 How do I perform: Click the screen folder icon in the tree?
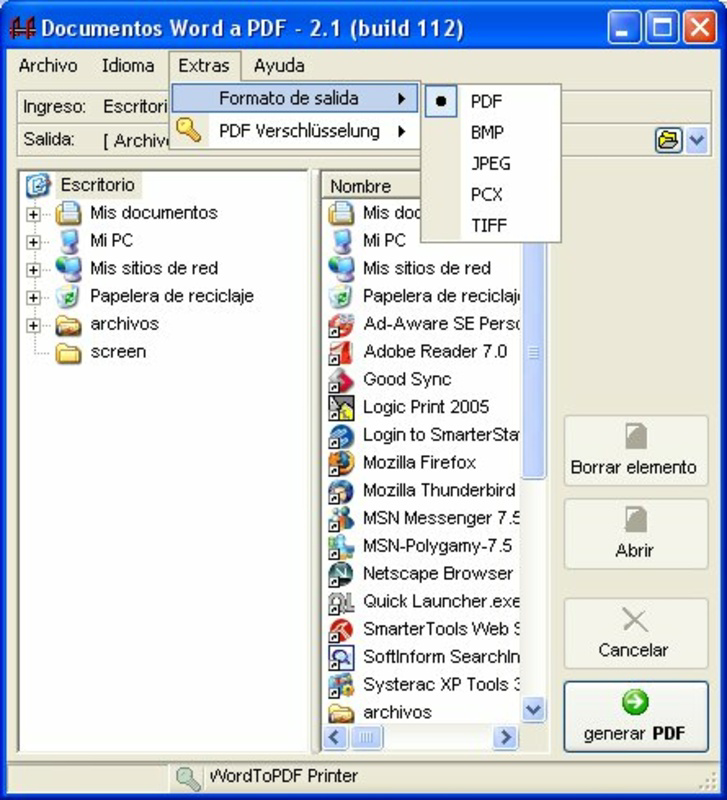click(68, 353)
